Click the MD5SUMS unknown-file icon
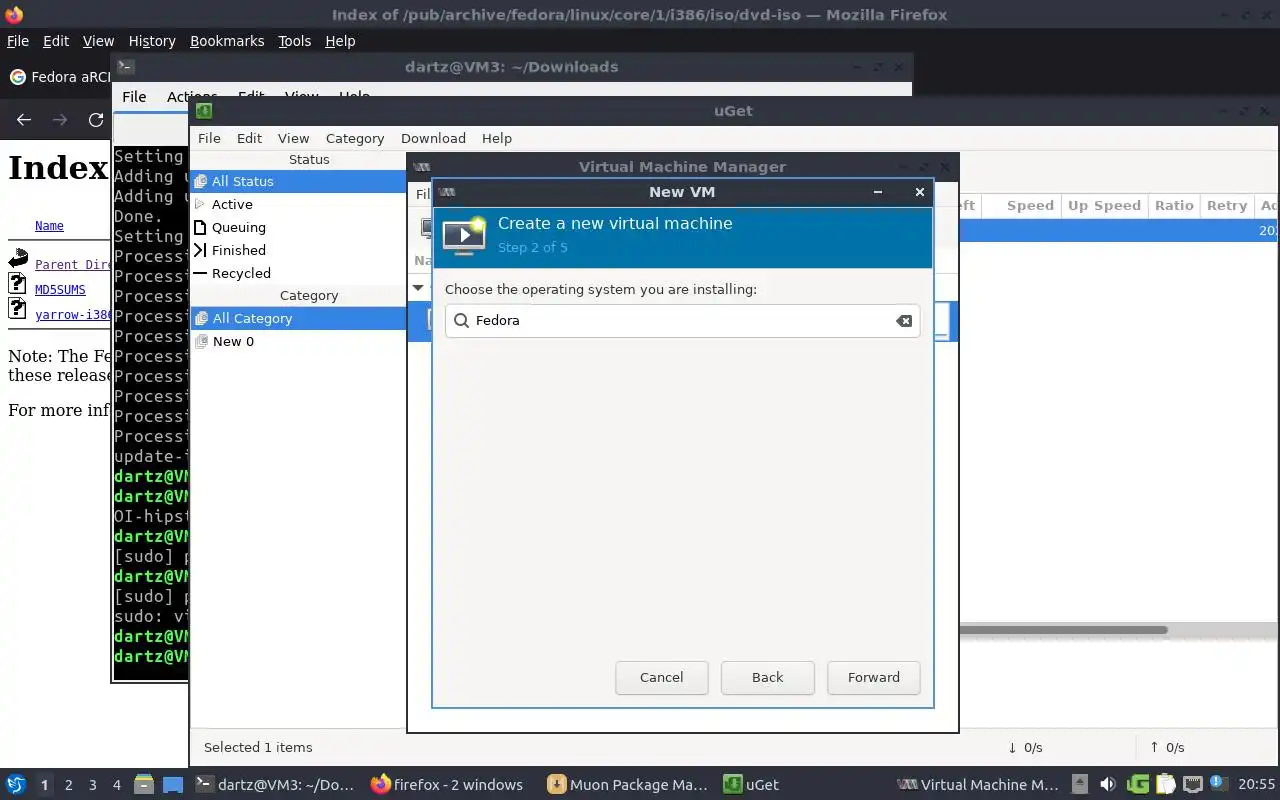 coord(18,285)
